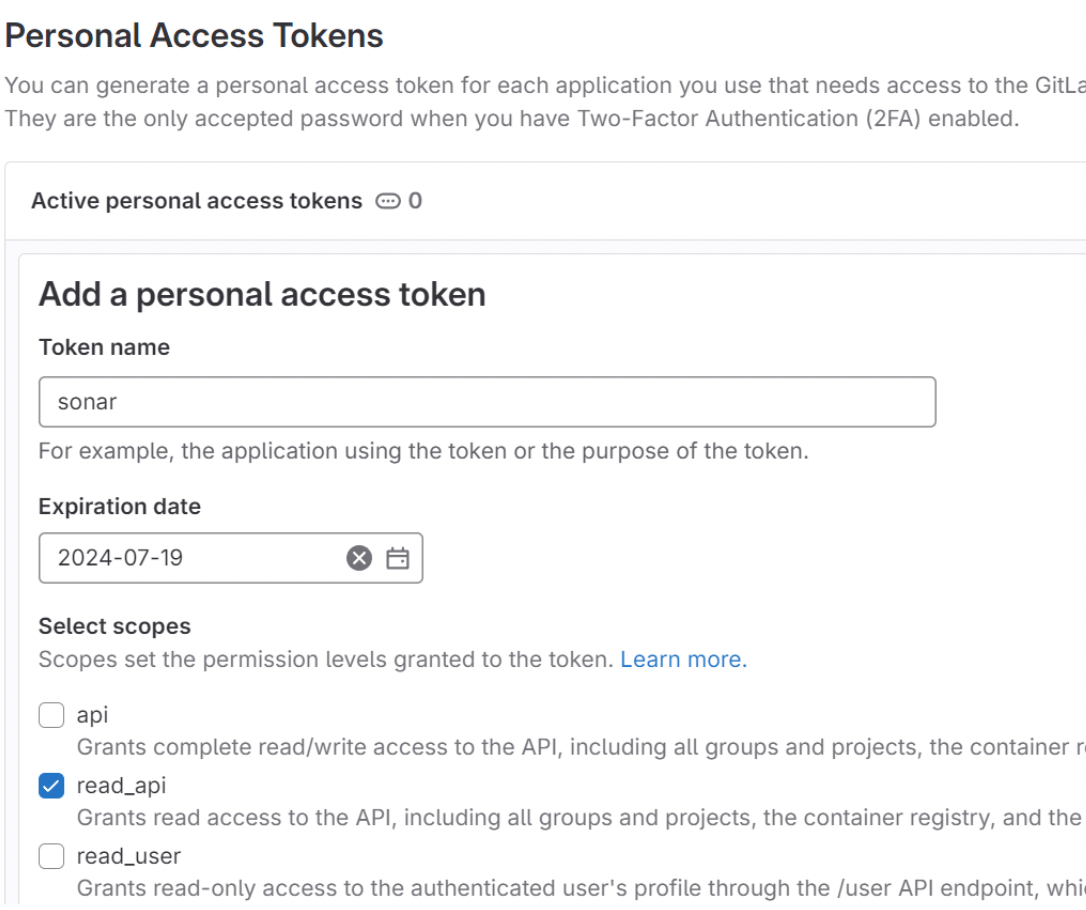Open the "Learn more" scopes link

coord(683,660)
